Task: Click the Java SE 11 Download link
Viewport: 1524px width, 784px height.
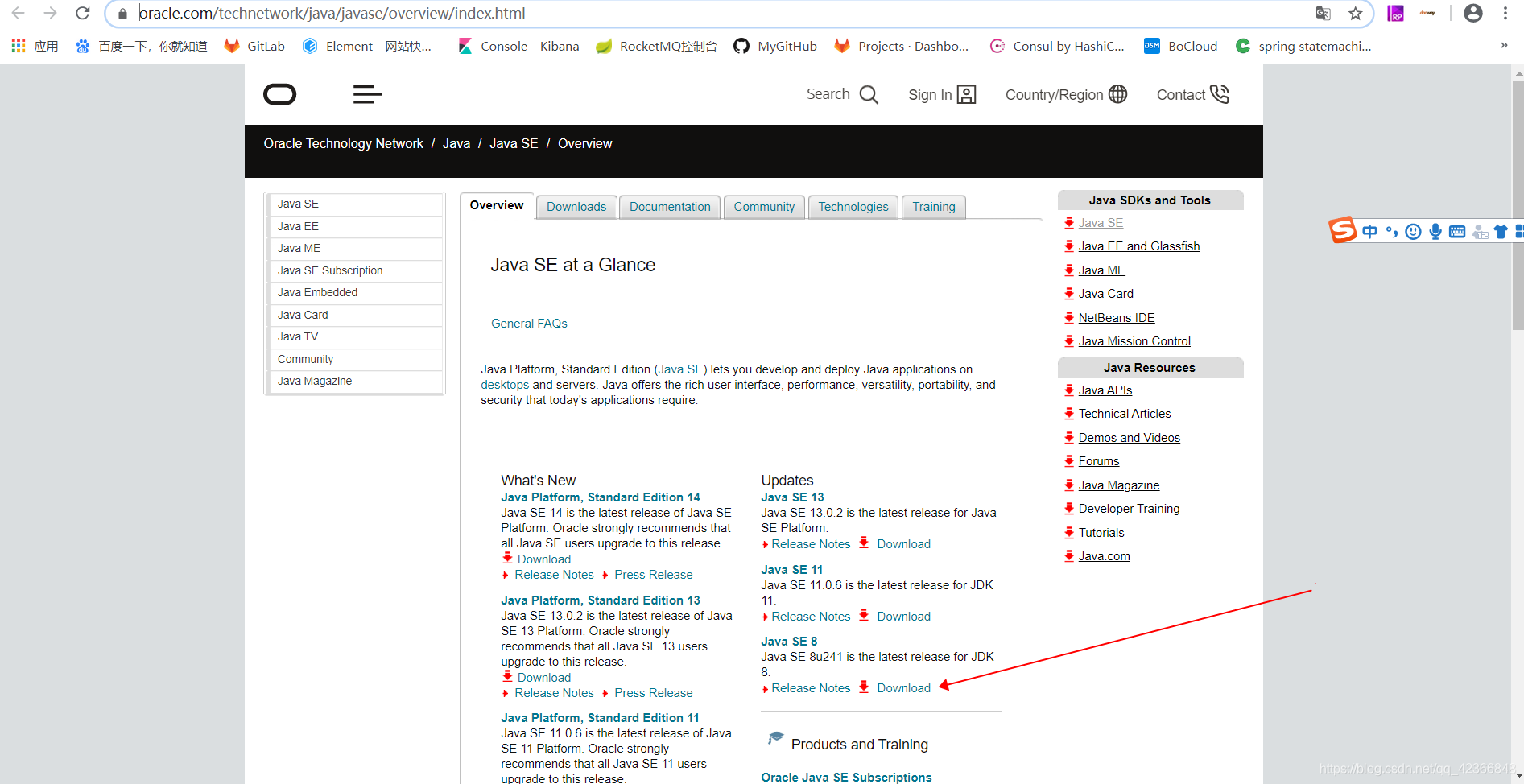Action: pos(903,617)
